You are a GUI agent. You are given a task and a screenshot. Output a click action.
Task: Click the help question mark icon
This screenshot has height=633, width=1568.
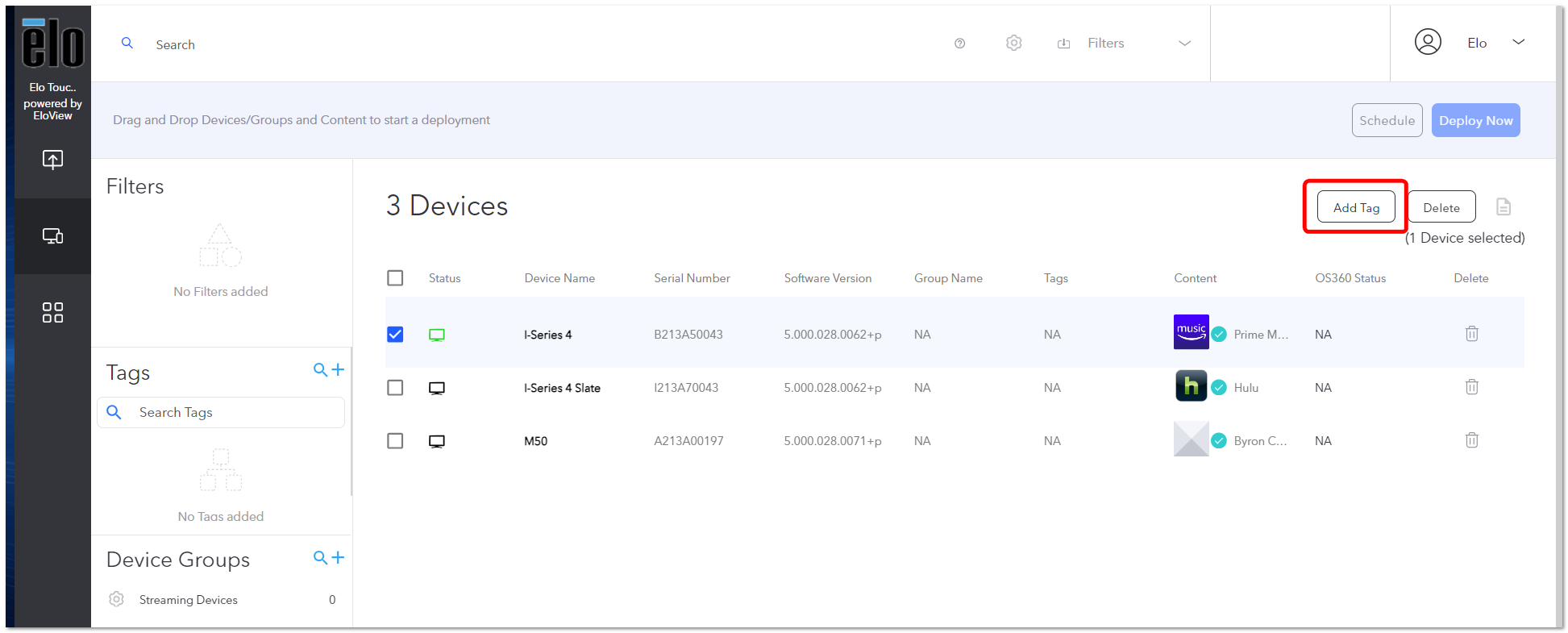pyautogui.click(x=959, y=44)
